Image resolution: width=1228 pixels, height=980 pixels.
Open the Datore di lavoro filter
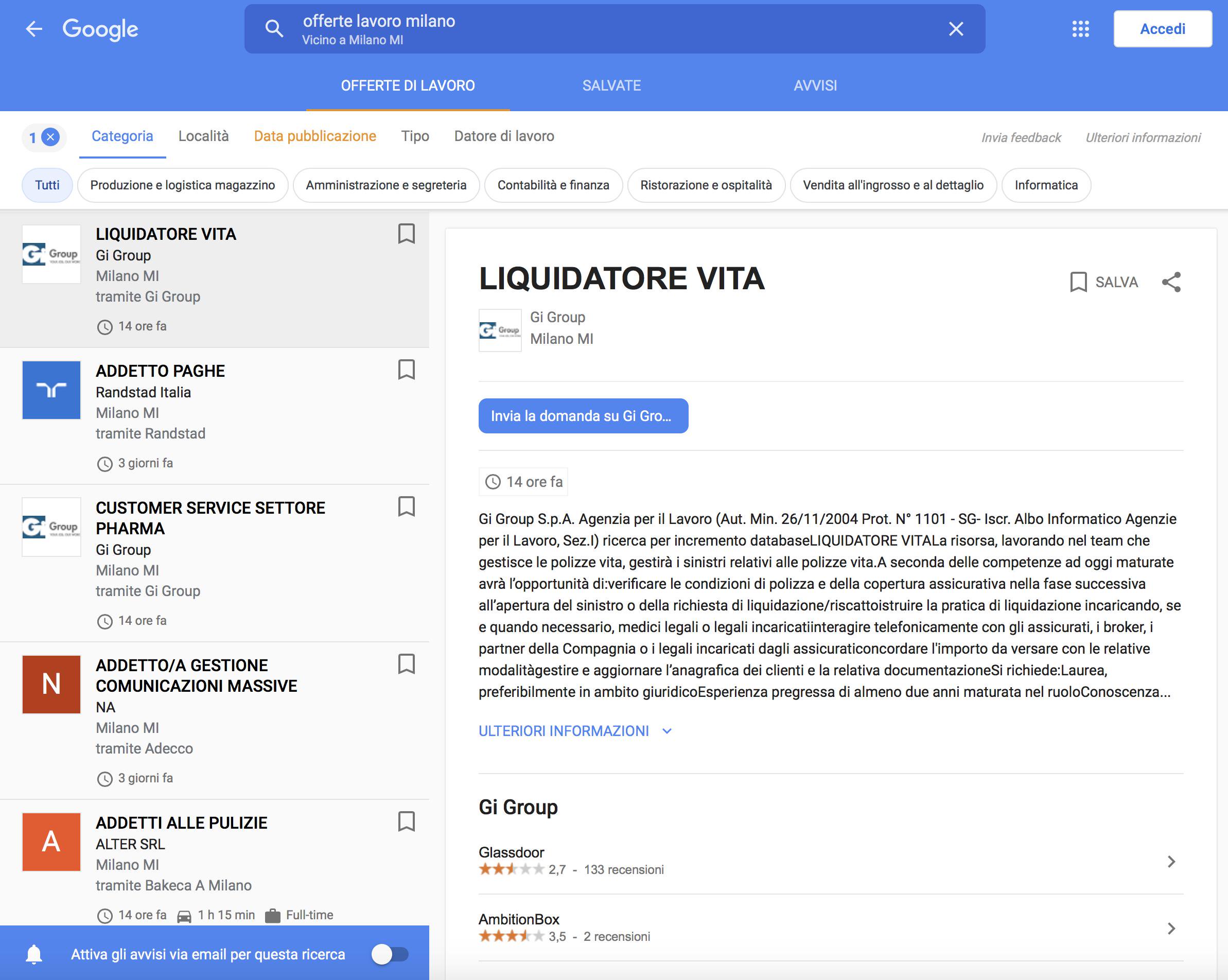point(504,136)
